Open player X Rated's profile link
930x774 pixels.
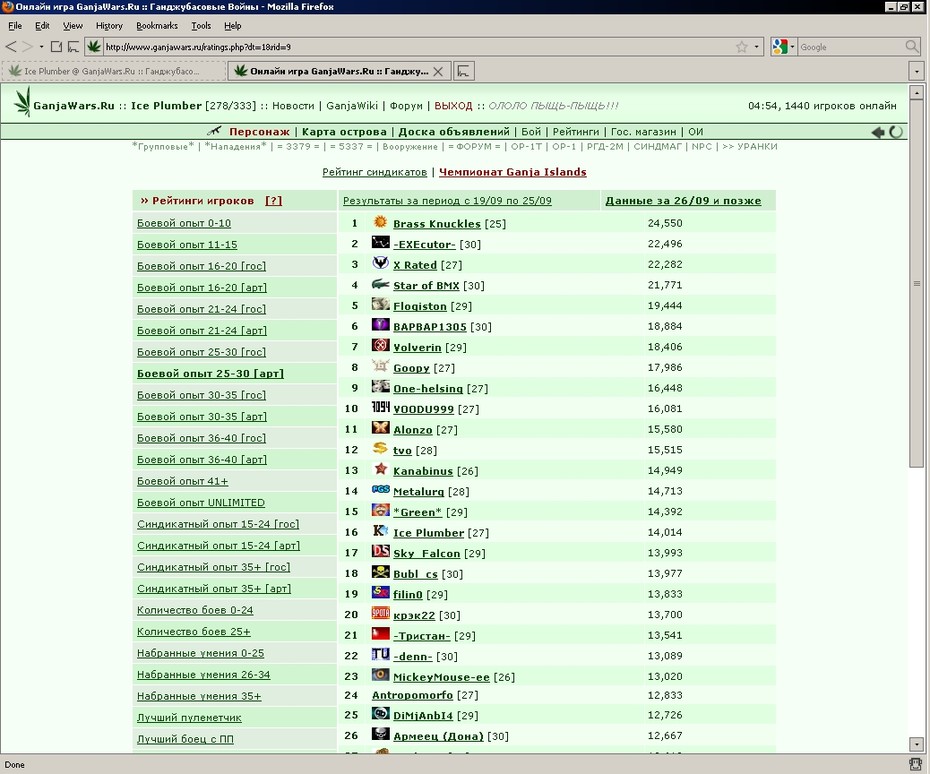click(x=415, y=265)
